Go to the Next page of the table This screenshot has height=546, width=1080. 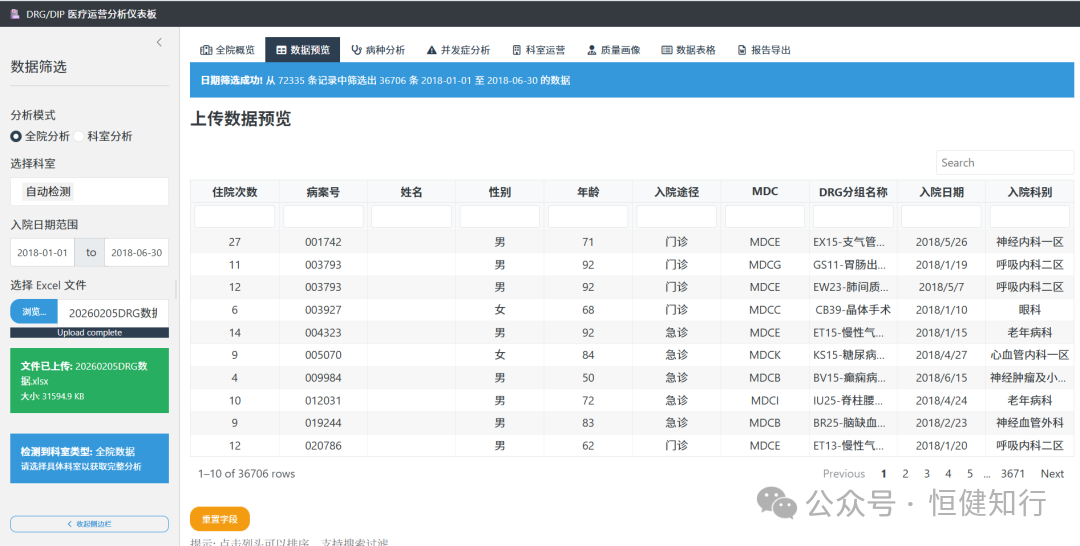coord(1052,474)
